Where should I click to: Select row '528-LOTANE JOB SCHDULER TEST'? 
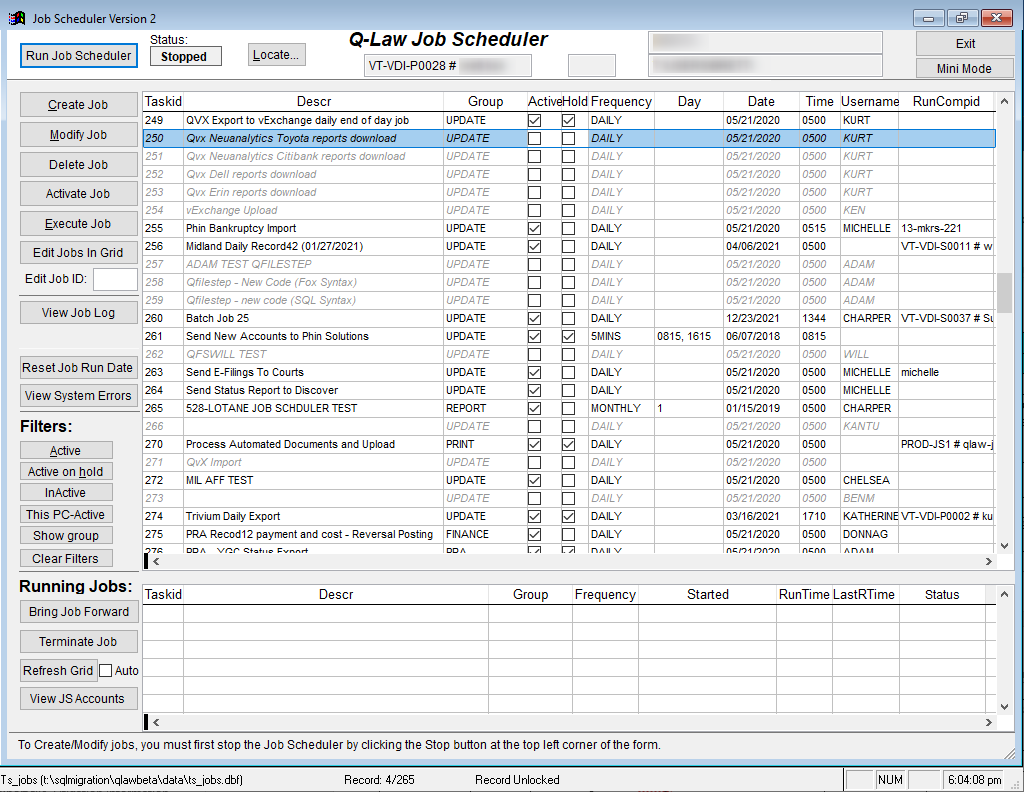click(569, 408)
